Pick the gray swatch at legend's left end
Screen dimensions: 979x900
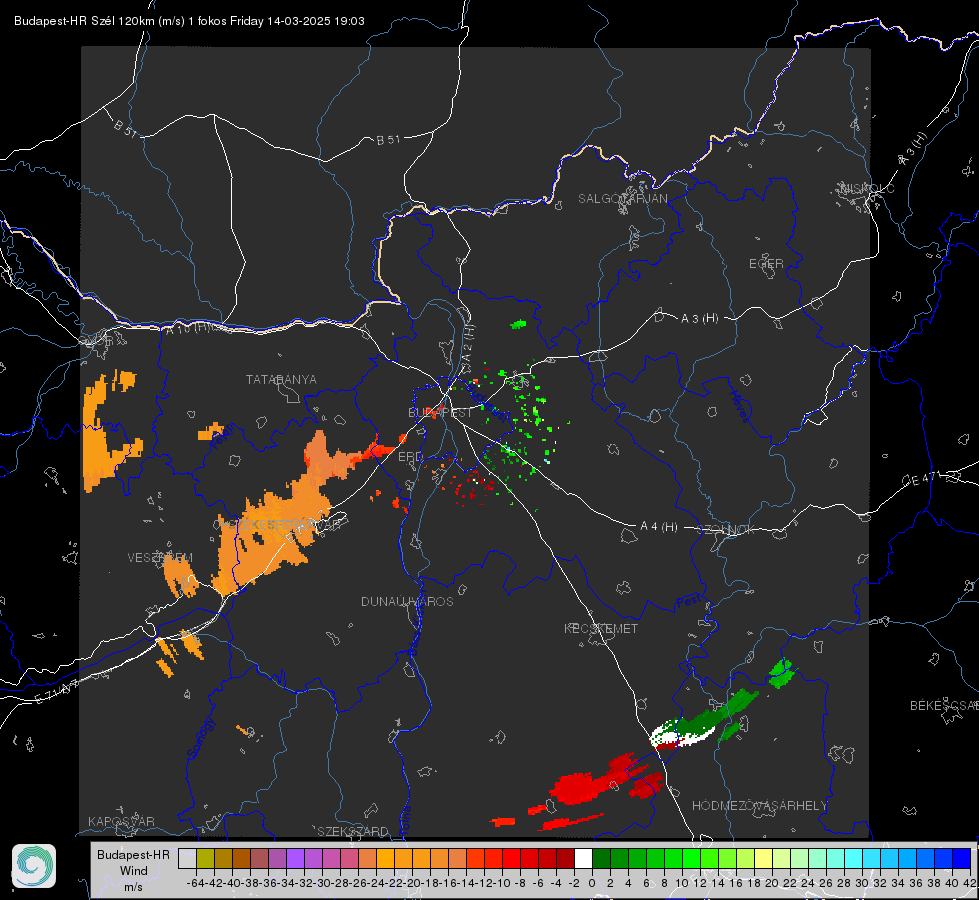click(x=187, y=858)
